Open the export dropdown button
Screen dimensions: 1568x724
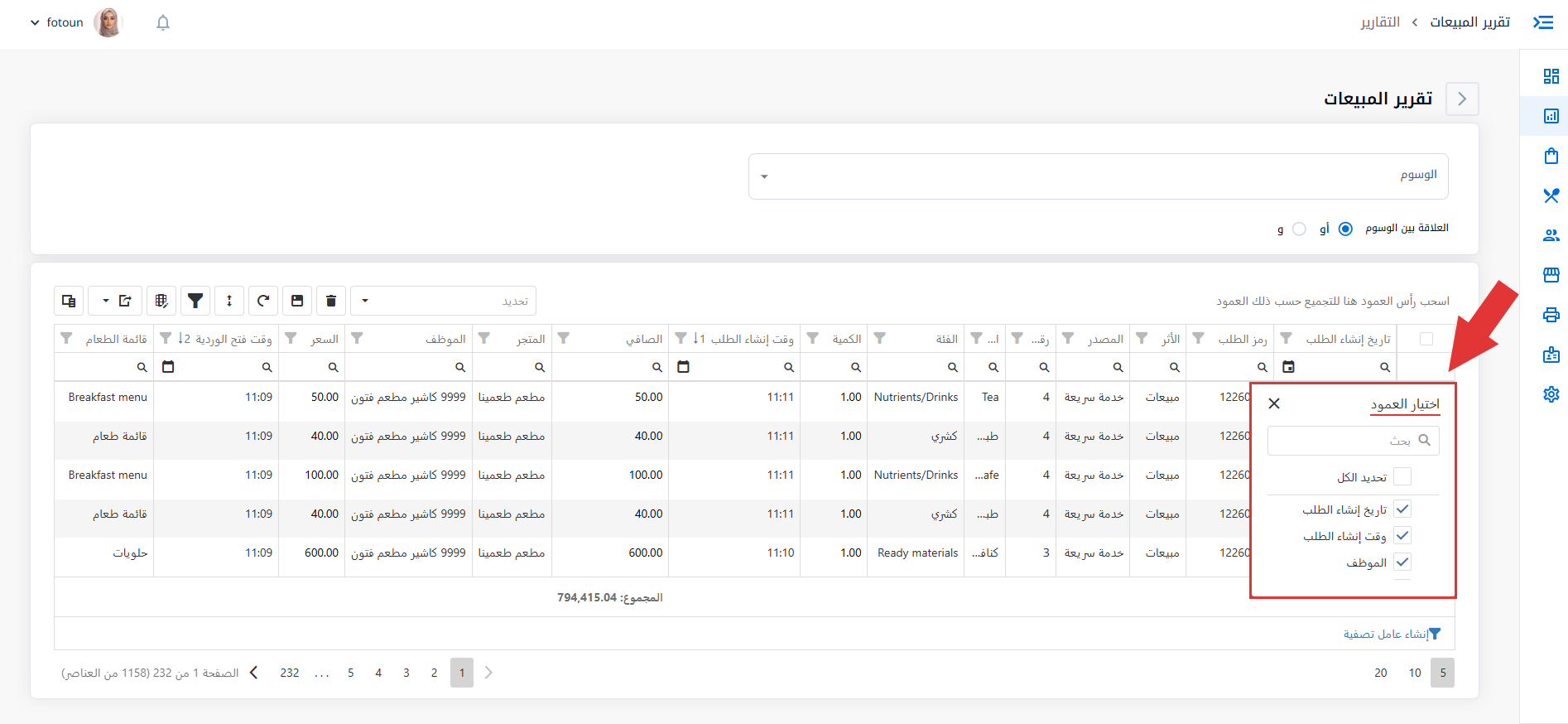pos(115,301)
